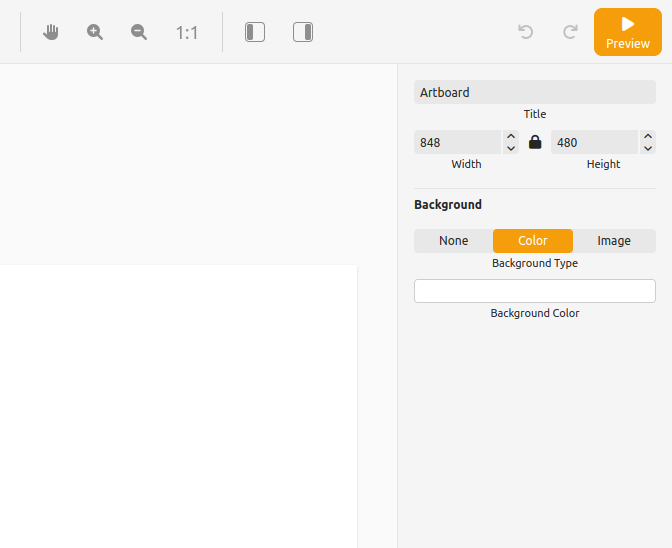Screen dimensions: 672x548
Task: Open the Background Color swatch
Action: coord(535,291)
